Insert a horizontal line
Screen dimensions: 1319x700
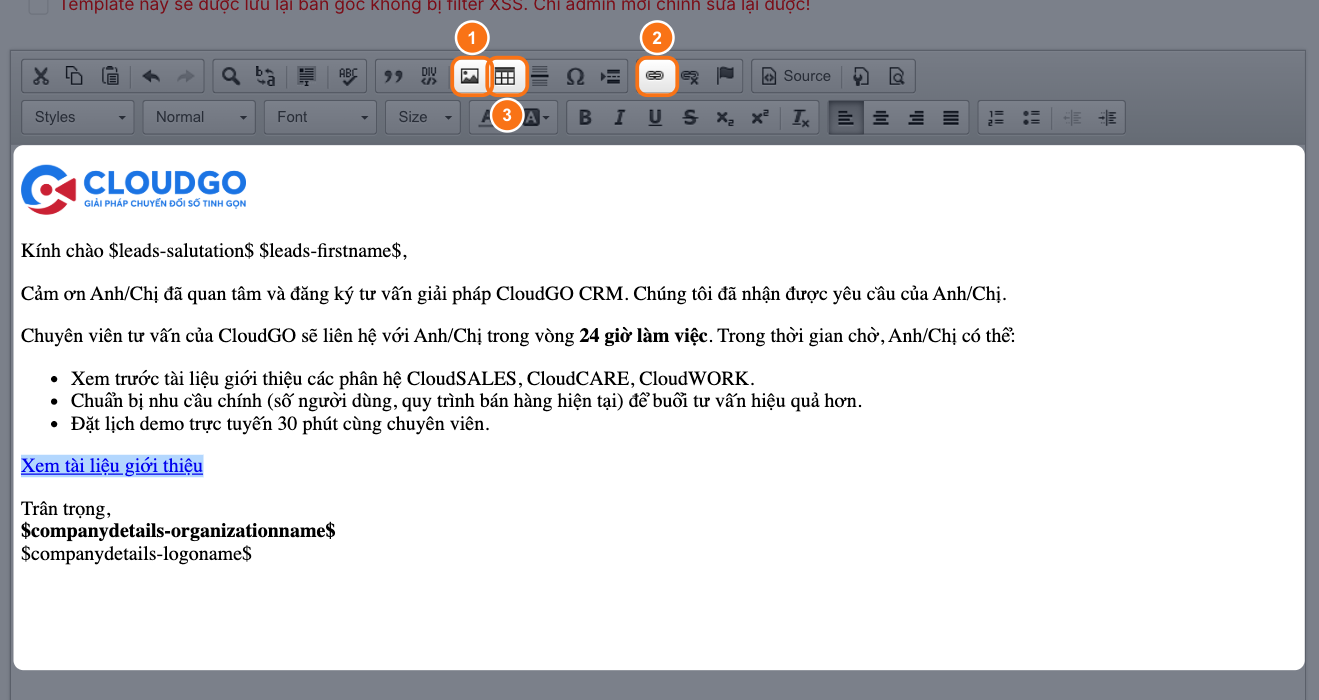(x=540, y=76)
